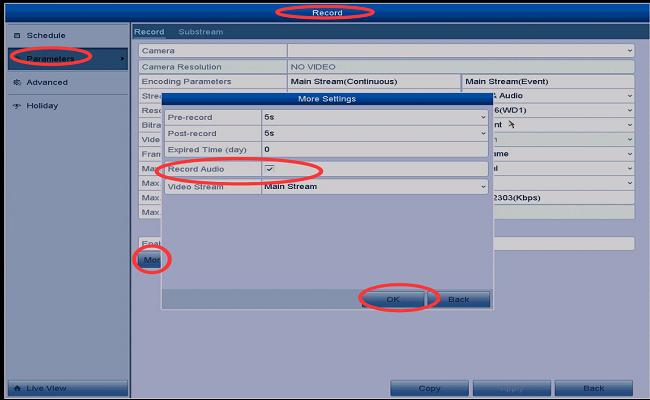Switch to the Substream tab
The height and width of the screenshot is (400, 650).
(201, 32)
